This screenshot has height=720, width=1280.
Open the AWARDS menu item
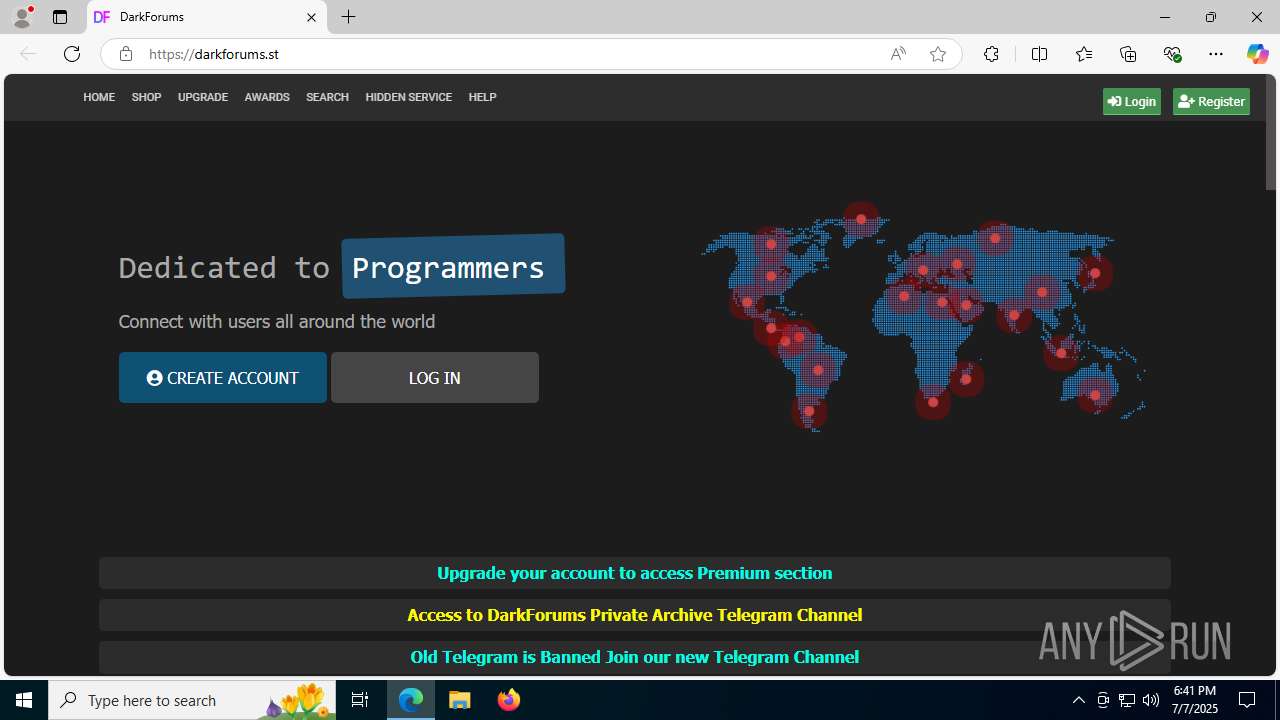267,97
